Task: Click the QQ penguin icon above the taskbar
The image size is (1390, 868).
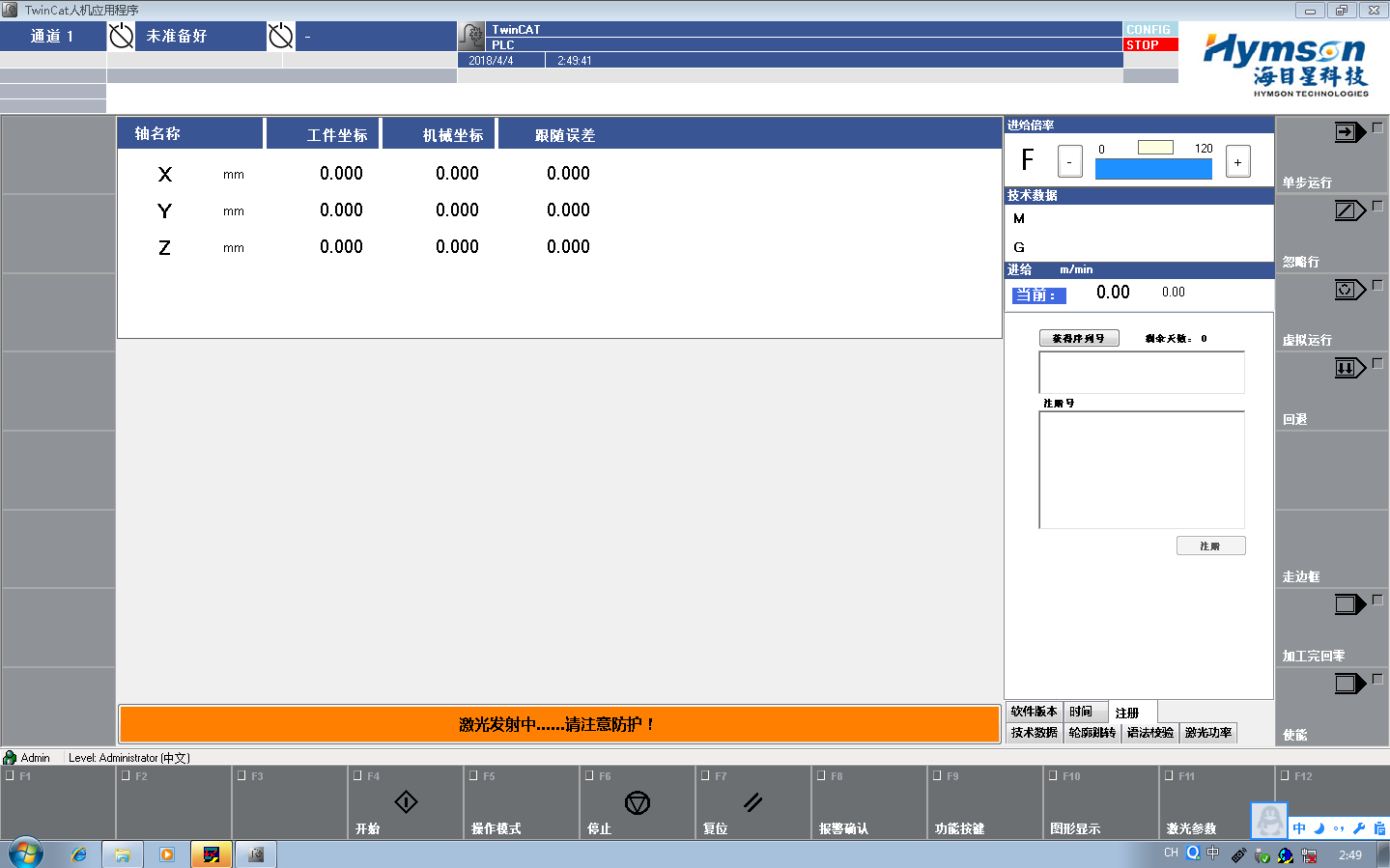Action: click(x=1267, y=820)
